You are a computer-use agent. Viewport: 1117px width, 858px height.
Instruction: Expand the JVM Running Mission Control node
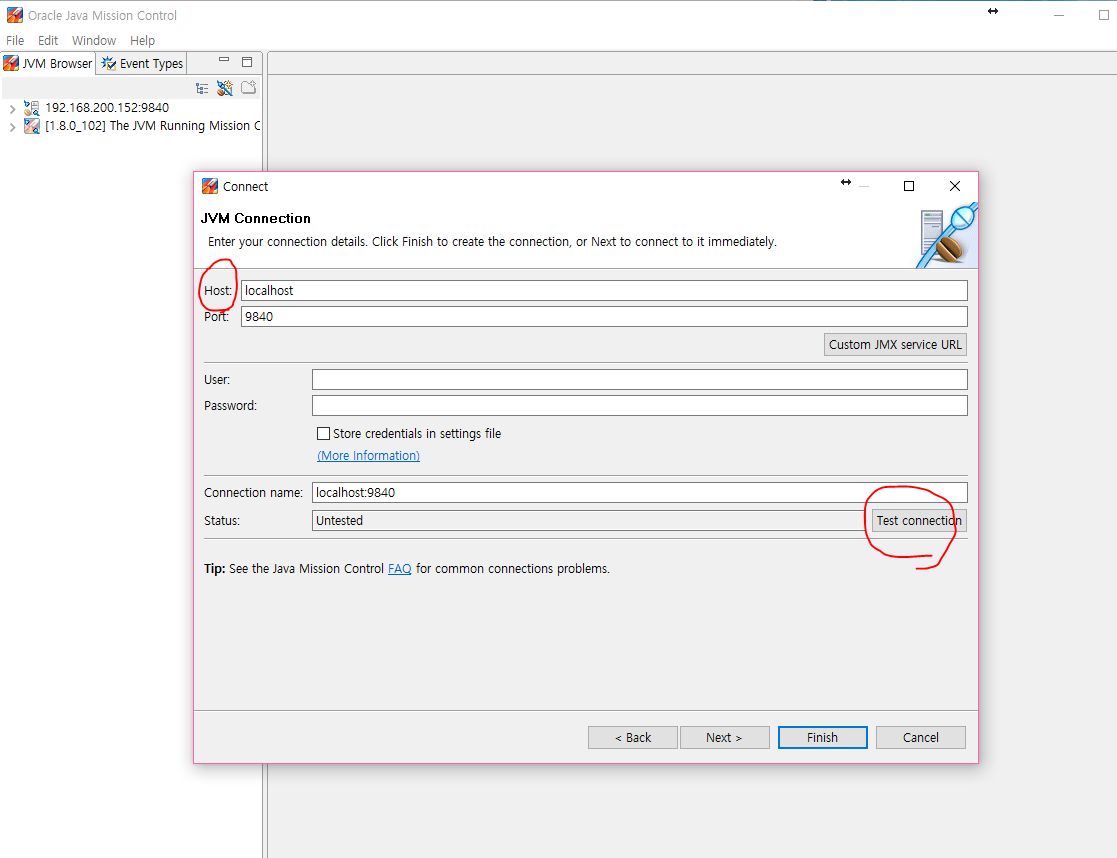(12, 127)
